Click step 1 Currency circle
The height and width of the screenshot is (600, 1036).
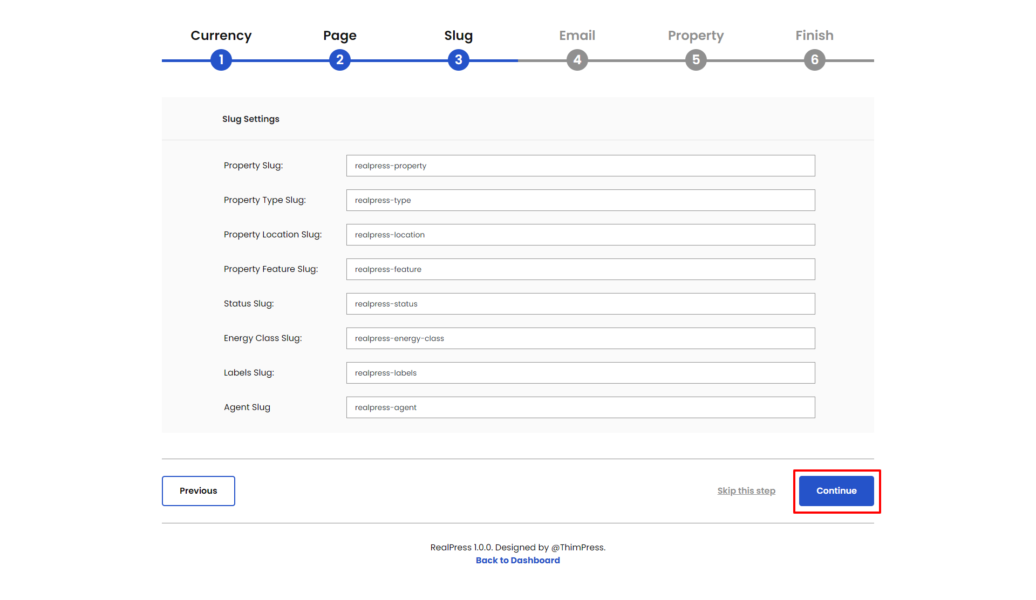[221, 60]
